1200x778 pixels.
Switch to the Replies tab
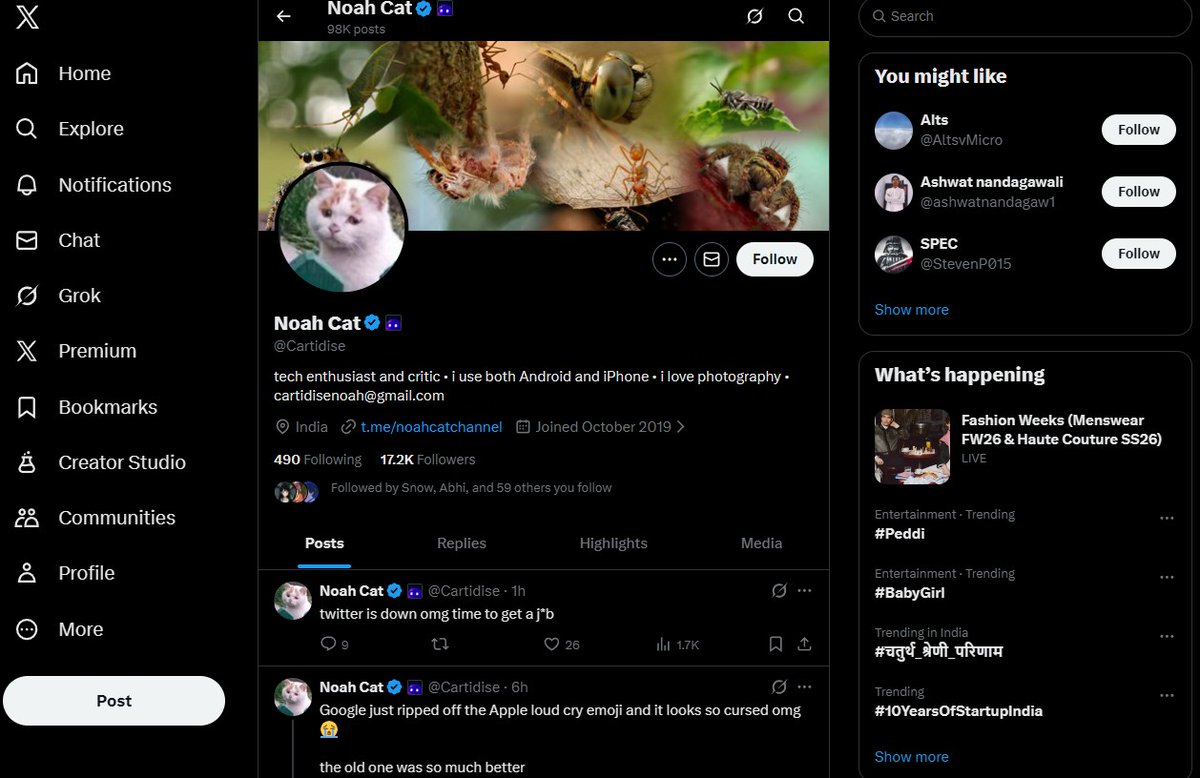pyautogui.click(x=461, y=543)
